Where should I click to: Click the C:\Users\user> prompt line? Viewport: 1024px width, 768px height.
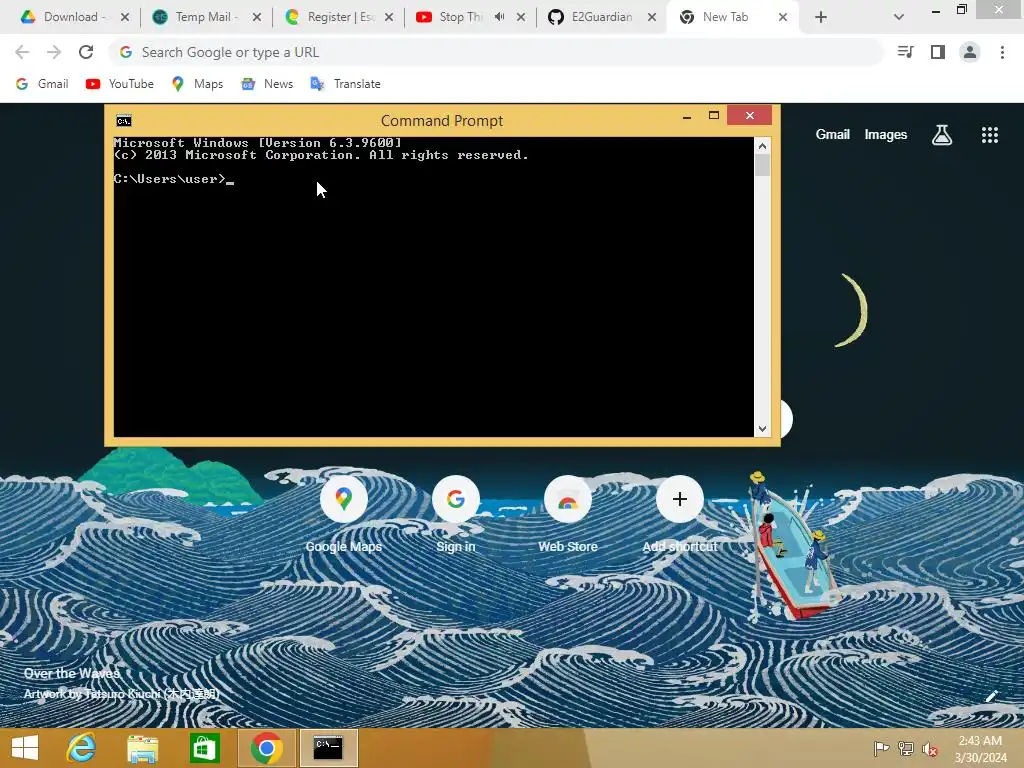point(174,179)
